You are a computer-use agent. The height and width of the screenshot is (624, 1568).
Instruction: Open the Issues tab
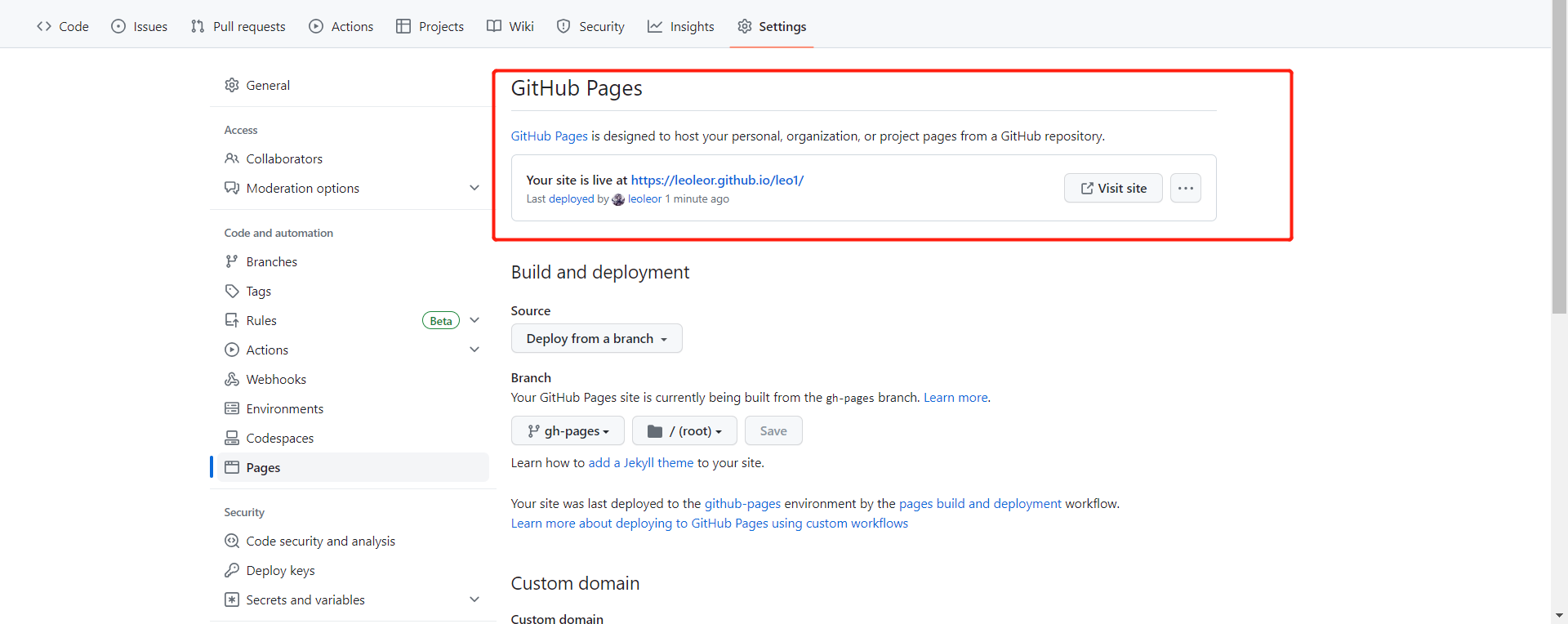[x=140, y=26]
